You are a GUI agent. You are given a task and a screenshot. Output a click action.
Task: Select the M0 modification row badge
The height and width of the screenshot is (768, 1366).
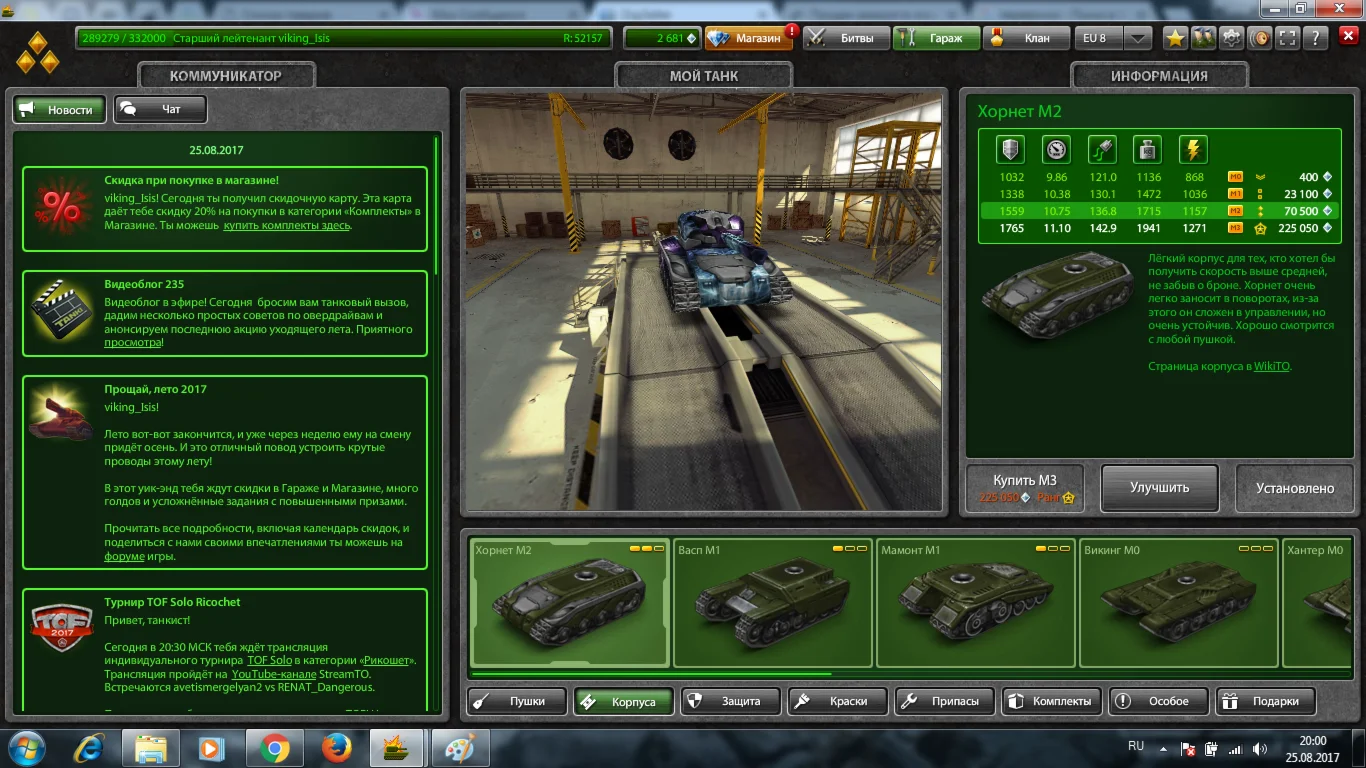coord(1235,177)
